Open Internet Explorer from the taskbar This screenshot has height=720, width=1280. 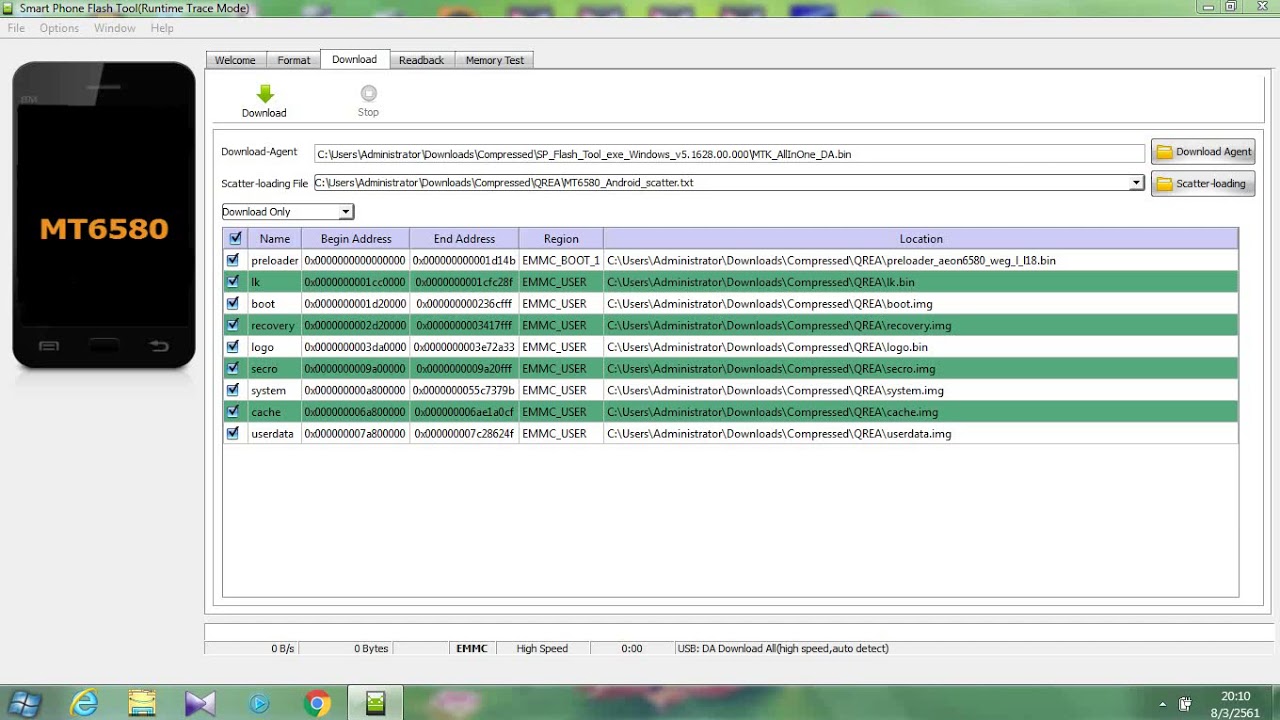[x=85, y=704]
